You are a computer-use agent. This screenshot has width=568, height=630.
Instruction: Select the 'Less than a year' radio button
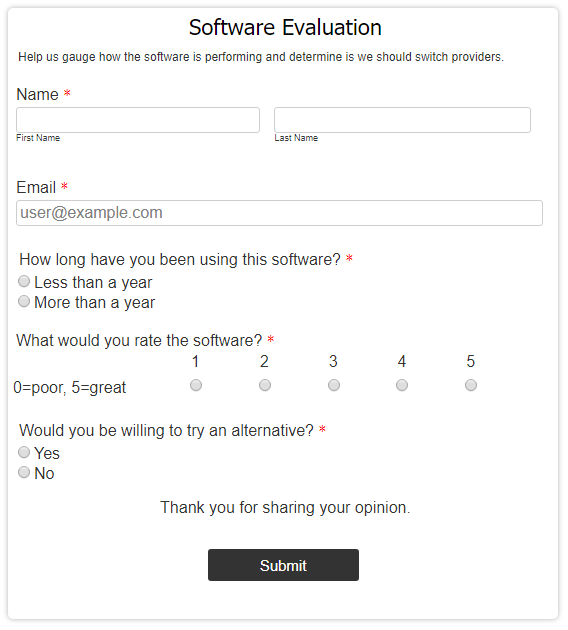(24, 281)
